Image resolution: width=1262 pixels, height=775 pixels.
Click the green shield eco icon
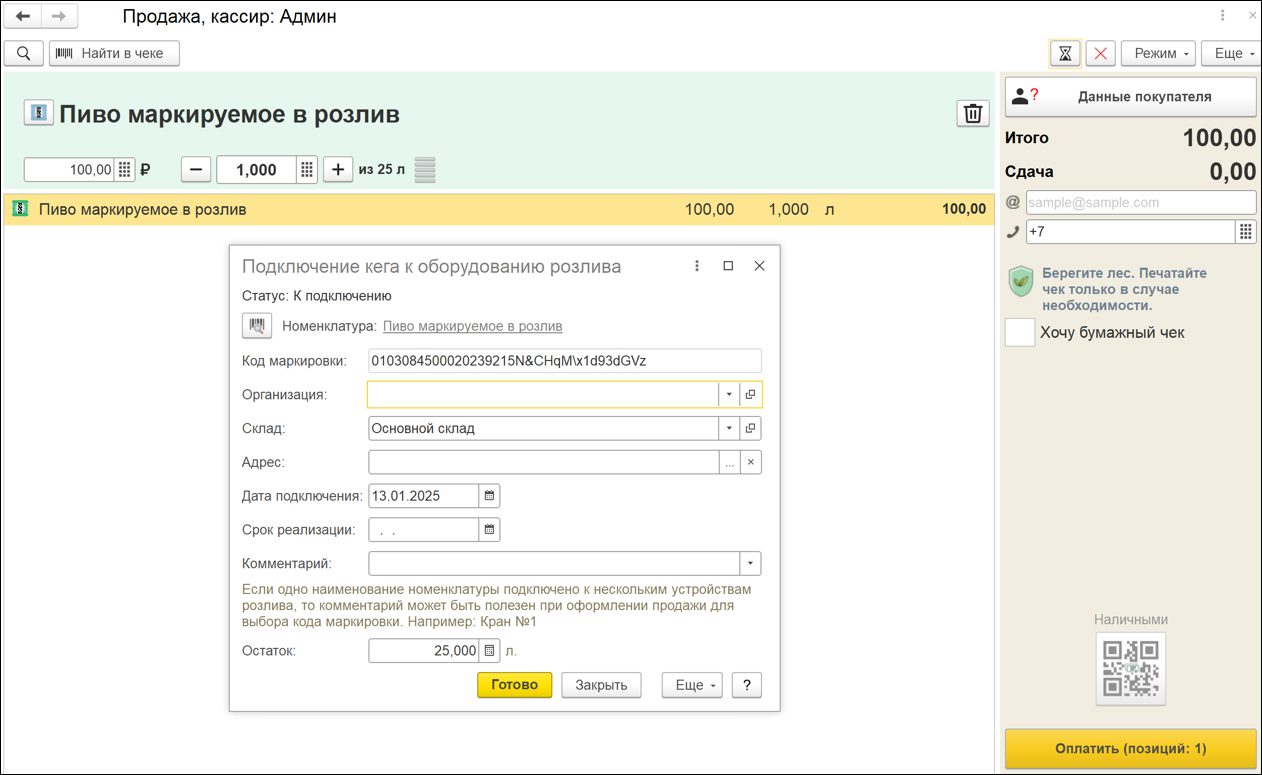click(1021, 282)
